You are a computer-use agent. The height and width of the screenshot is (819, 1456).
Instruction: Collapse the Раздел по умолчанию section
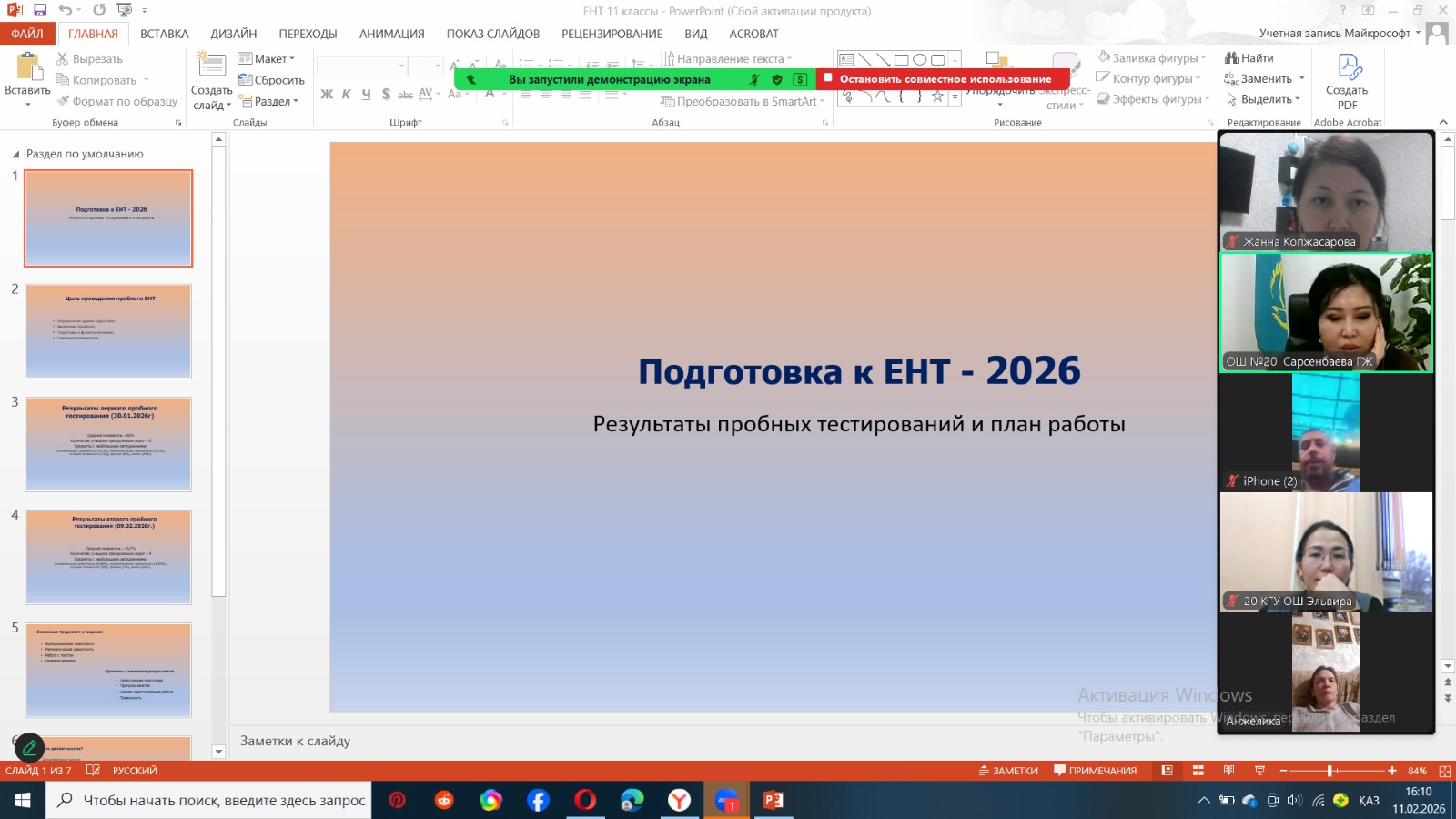pos(15,154)
